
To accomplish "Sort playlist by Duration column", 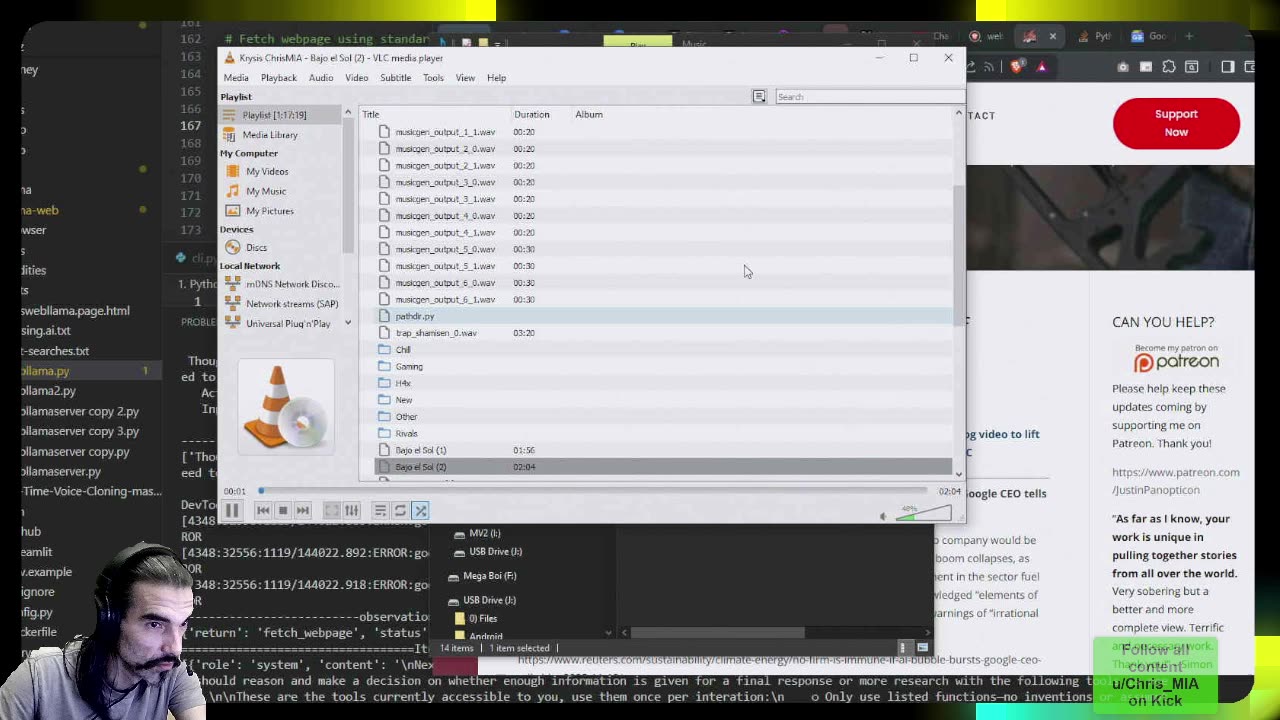I will [x=541, y=115].
